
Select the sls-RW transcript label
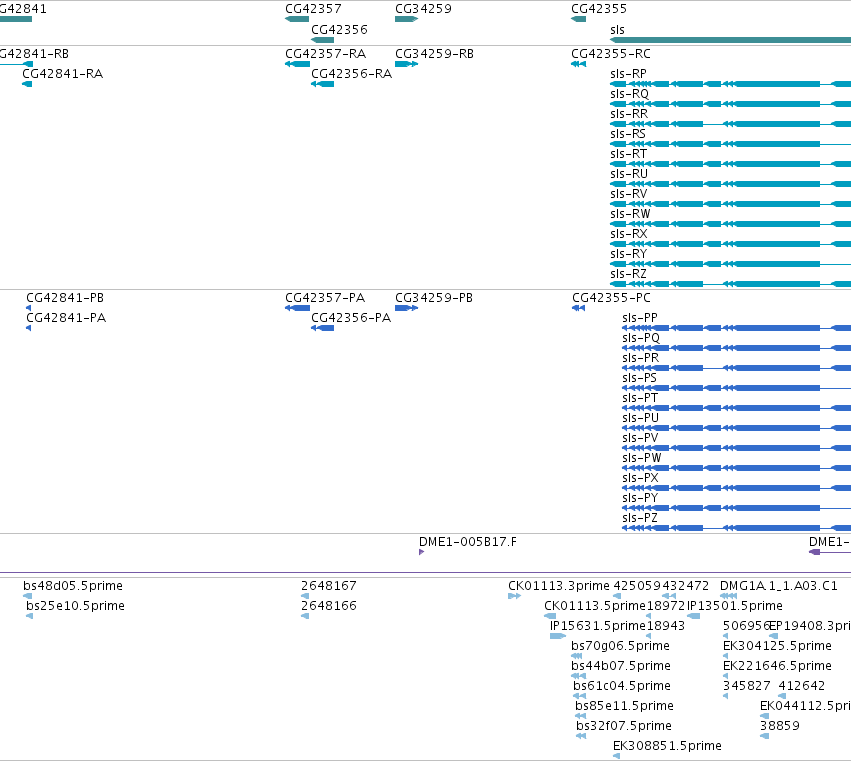pyautogui.click(x=630, y=214)
